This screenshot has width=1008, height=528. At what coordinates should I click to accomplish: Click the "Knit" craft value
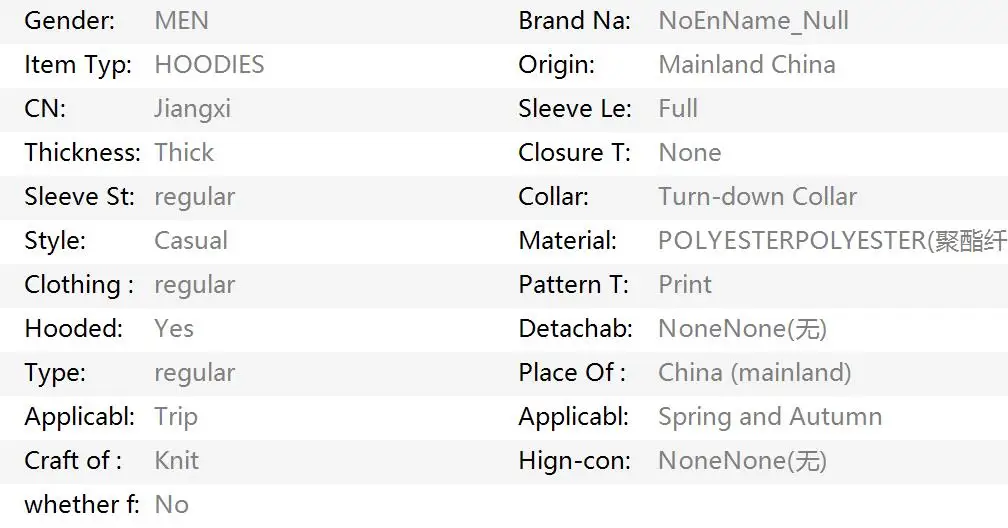tap(176, 461)
